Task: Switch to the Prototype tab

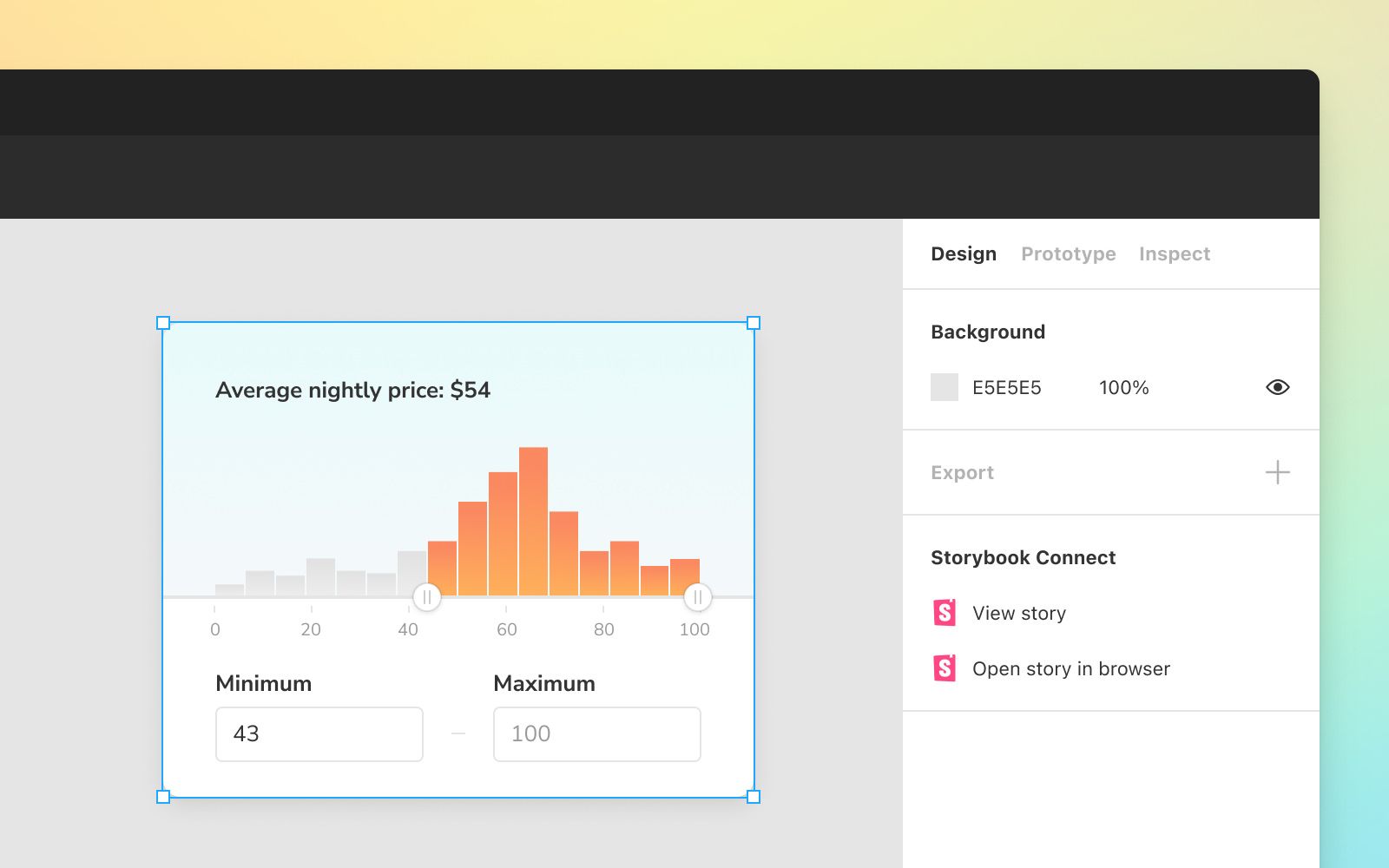Action: coord(1068,253)
